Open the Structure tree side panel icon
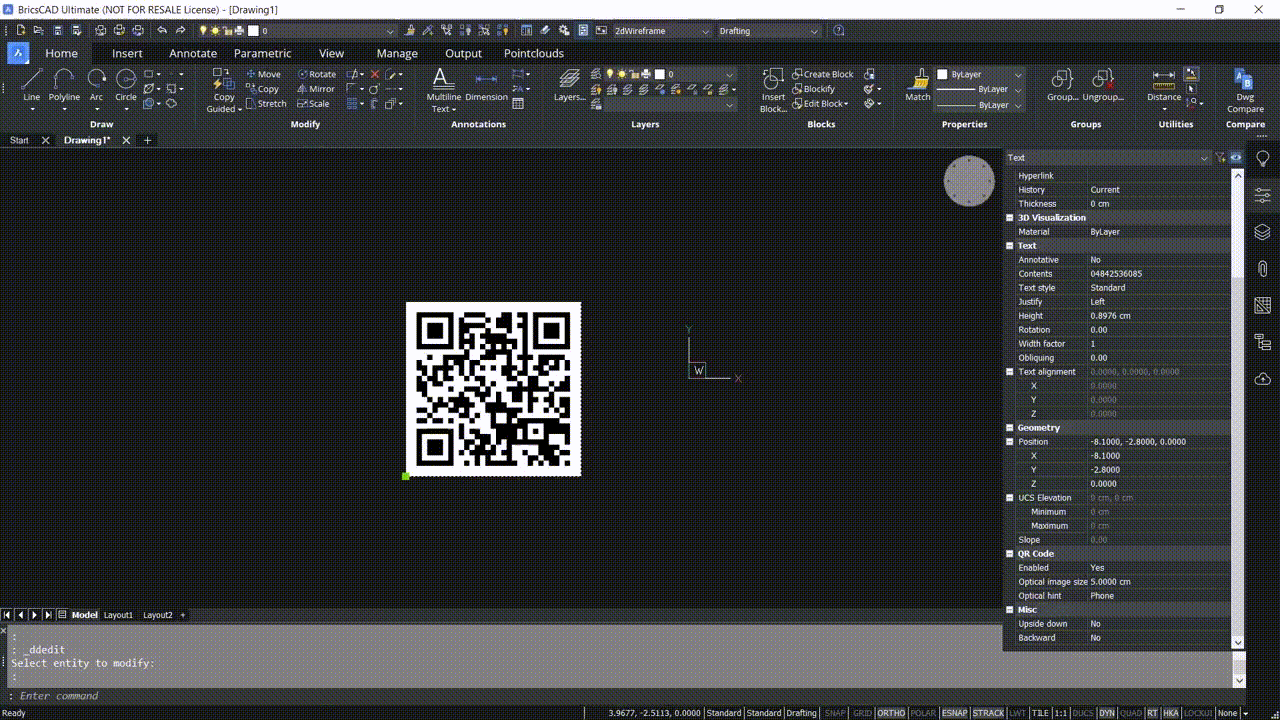The image size is (1280, 720). (1263, 342)
